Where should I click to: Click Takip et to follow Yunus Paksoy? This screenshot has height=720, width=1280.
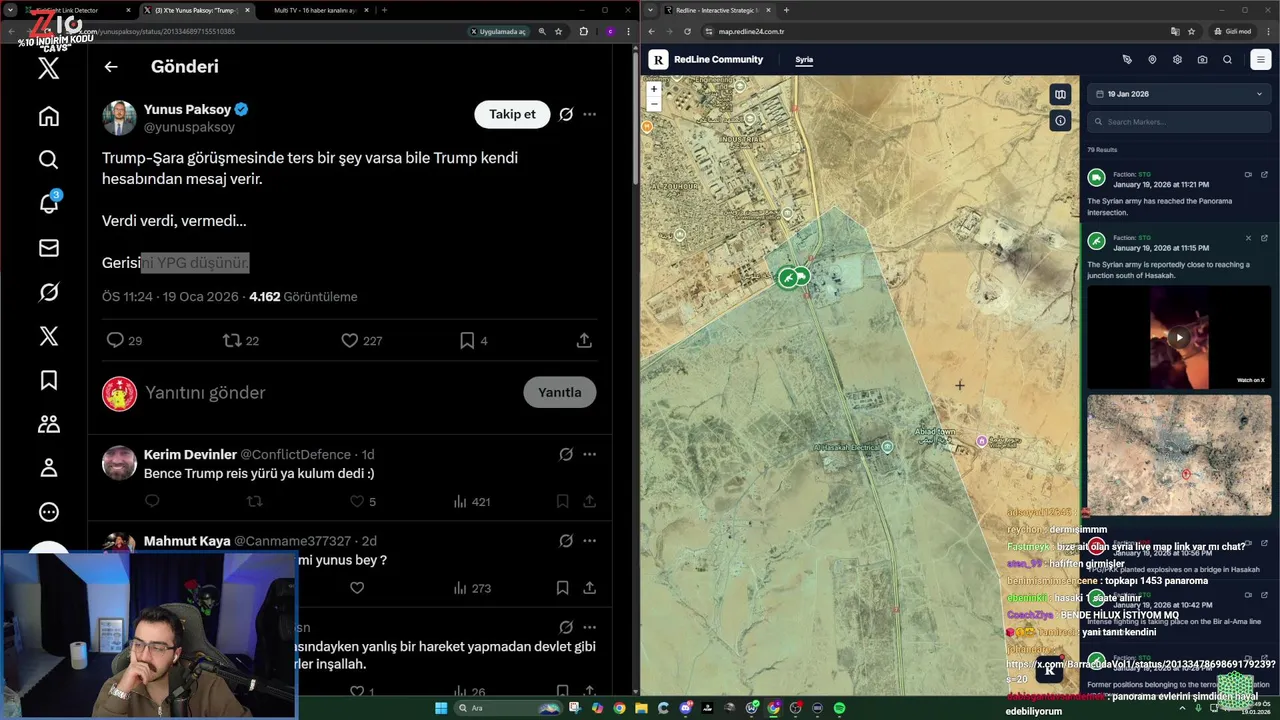pos(512,114)
